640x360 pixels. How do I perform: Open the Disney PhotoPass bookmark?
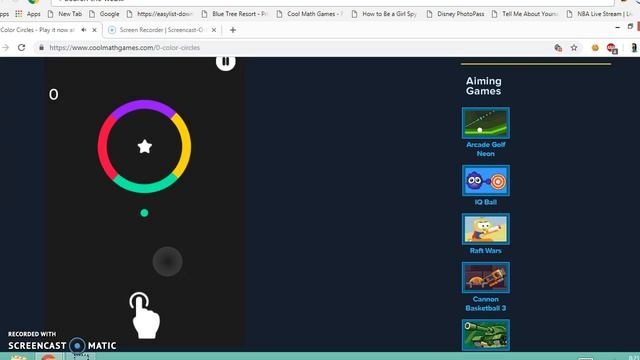[x=456, y=14]
